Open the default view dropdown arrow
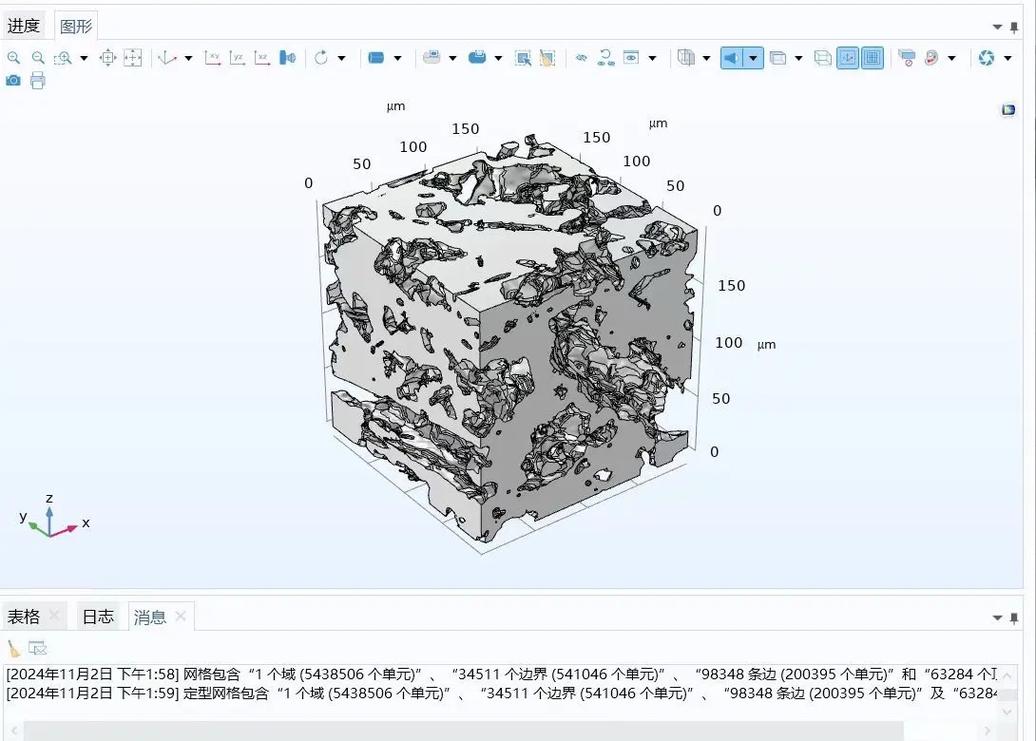The height and width of the screenshot is (741, 1036). click(x=188, y=58)
